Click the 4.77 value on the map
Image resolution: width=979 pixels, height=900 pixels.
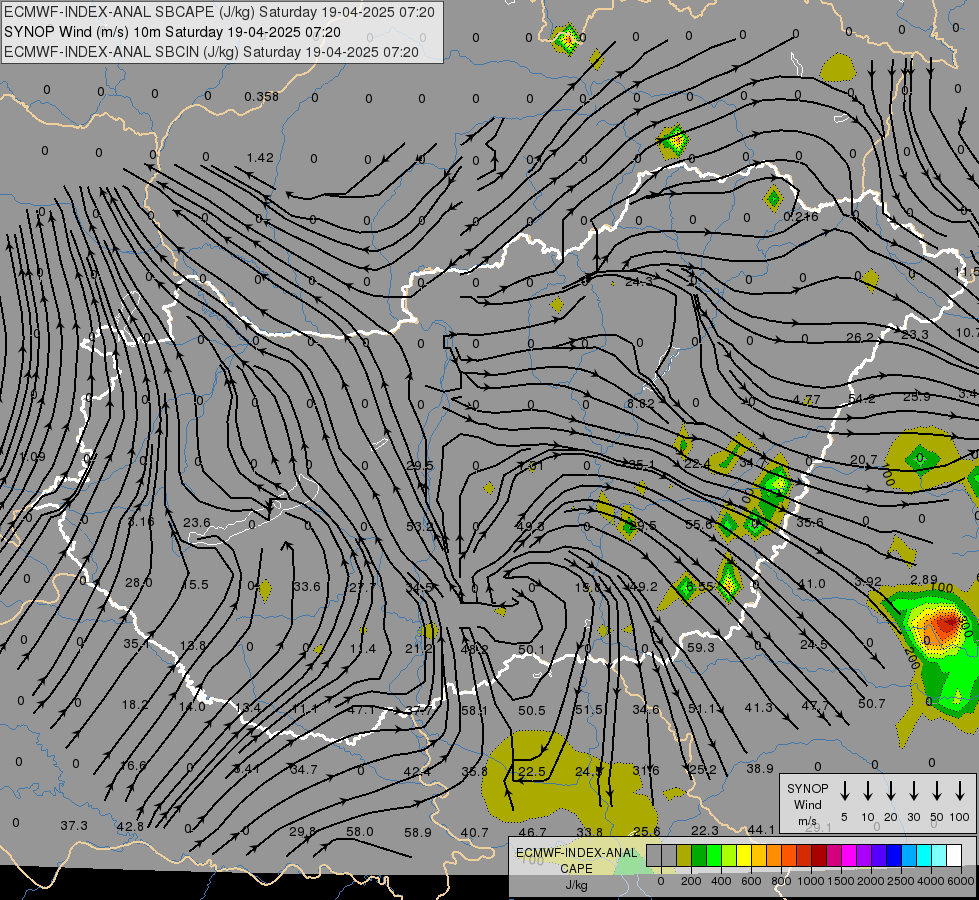807,399
